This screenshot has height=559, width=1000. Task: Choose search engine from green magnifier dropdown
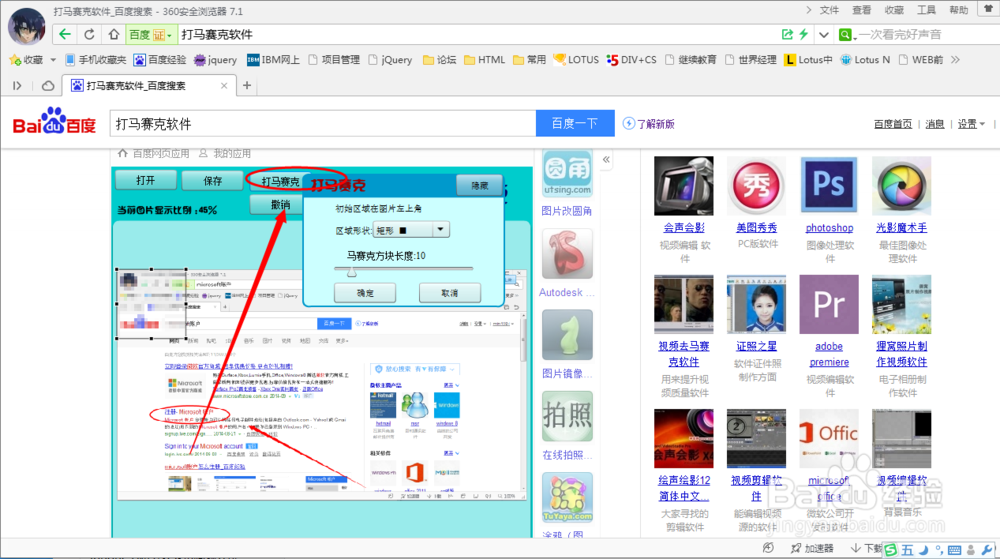click(846, 34)
